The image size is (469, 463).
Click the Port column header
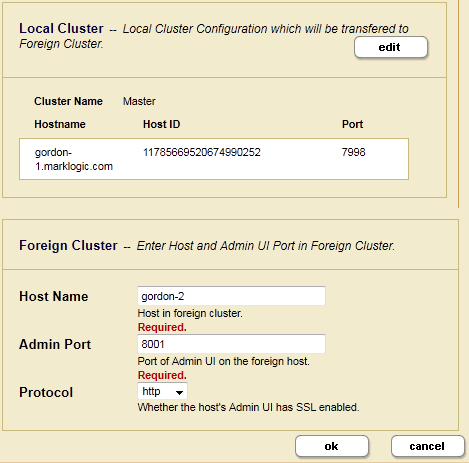click(x=352, y=124)
